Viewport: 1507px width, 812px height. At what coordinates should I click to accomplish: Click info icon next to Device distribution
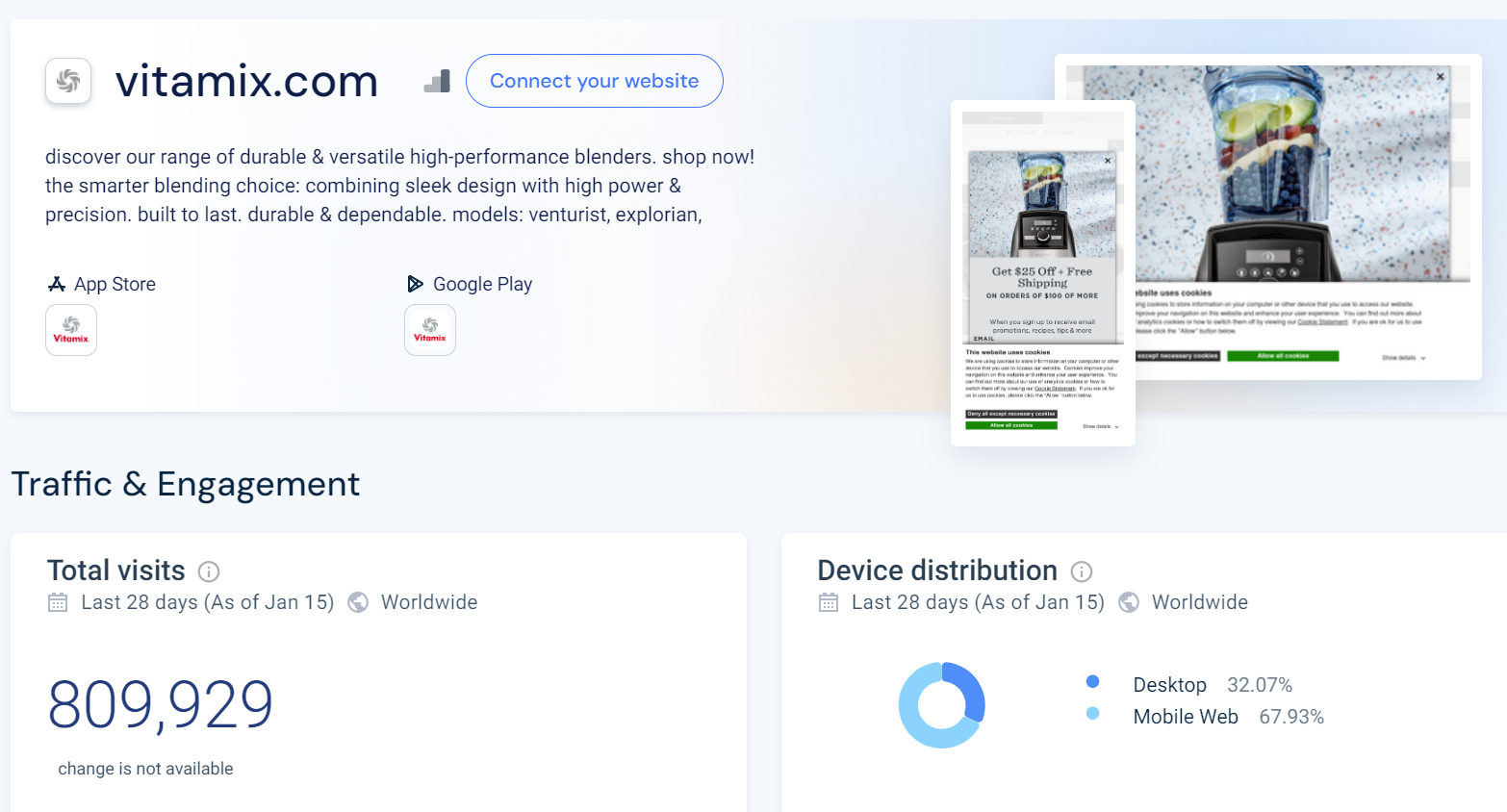(1082, 571)
